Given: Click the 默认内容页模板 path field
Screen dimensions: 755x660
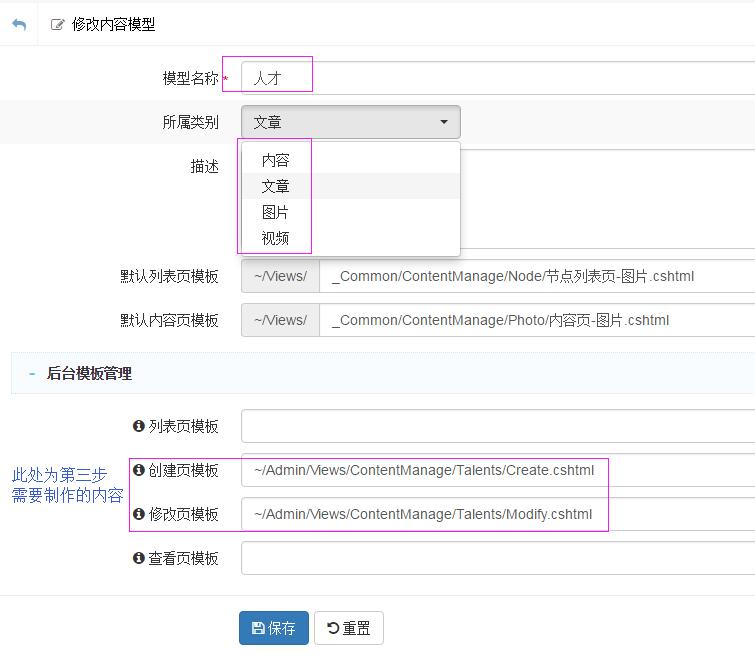Looking at the screenshot, I should point(536,320).
